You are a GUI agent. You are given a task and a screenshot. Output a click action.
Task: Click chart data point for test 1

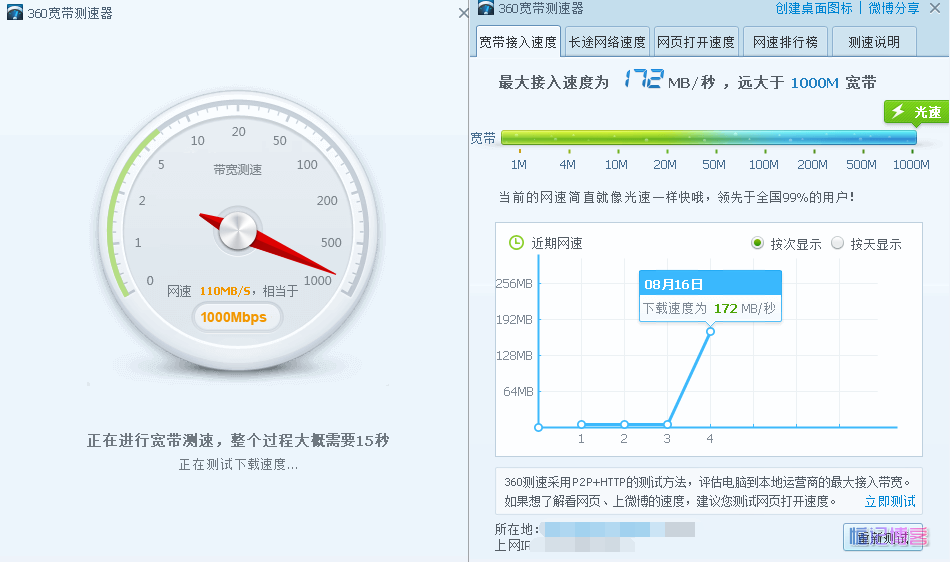click(581, 424)
